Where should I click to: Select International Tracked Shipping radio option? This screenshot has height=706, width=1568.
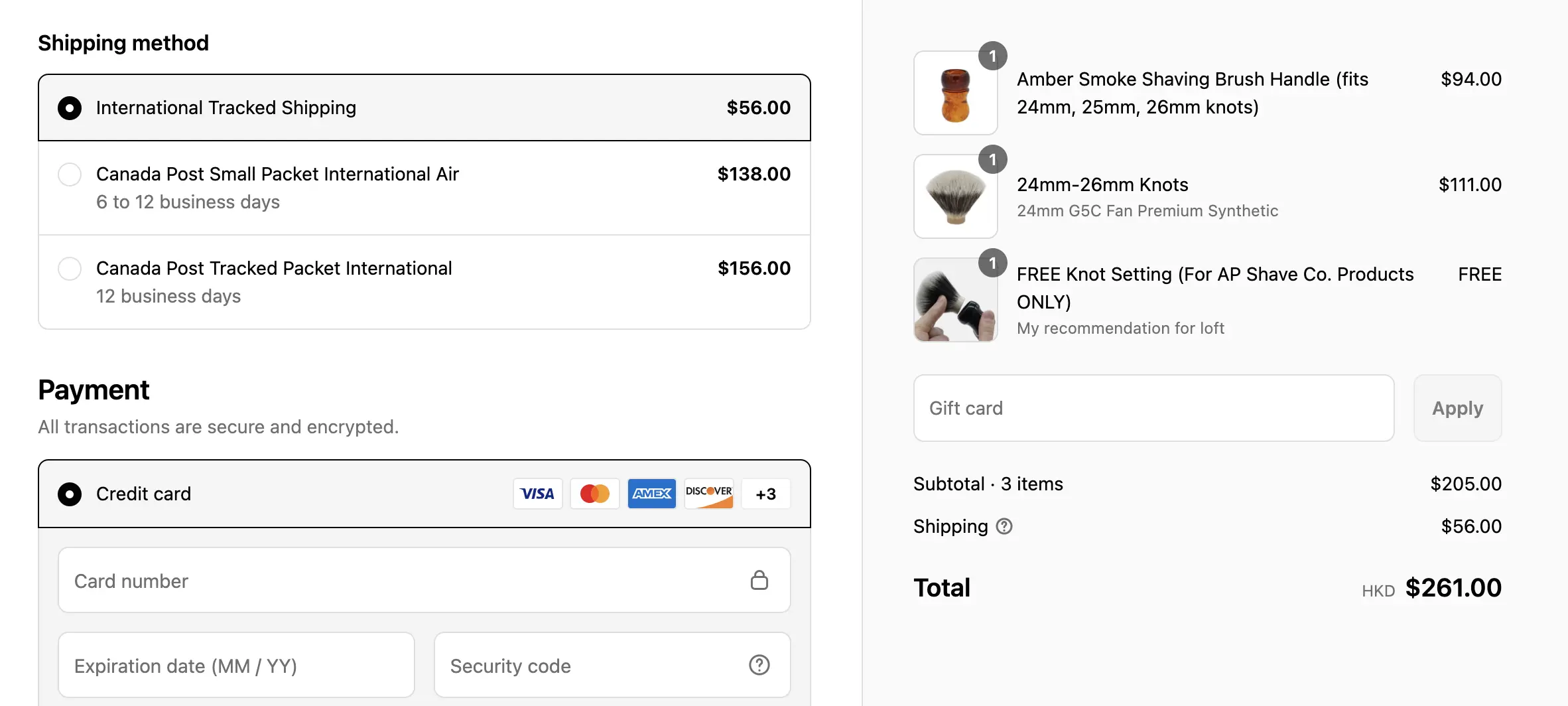70,108
